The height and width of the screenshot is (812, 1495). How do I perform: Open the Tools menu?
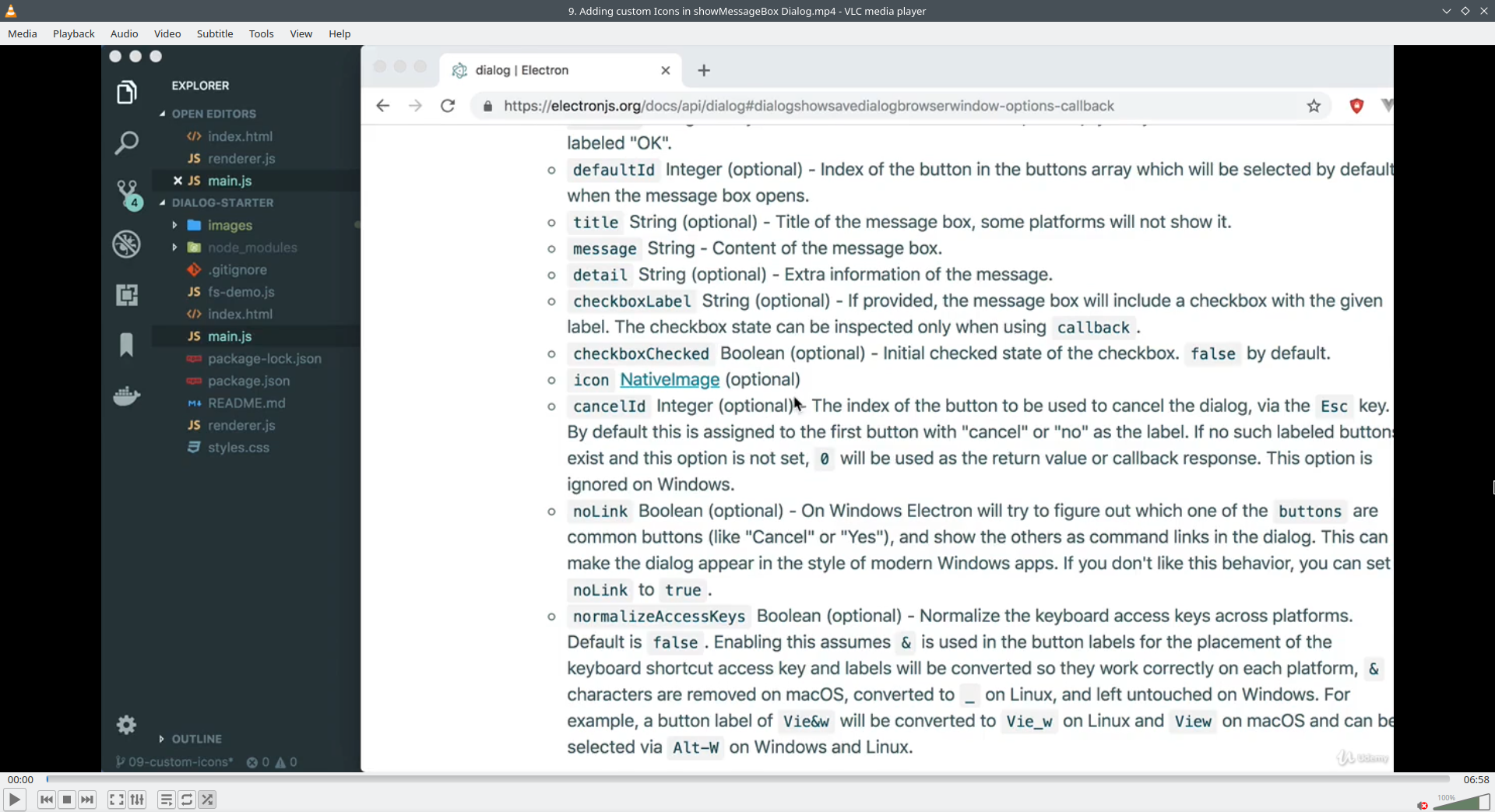click(262, 33)
